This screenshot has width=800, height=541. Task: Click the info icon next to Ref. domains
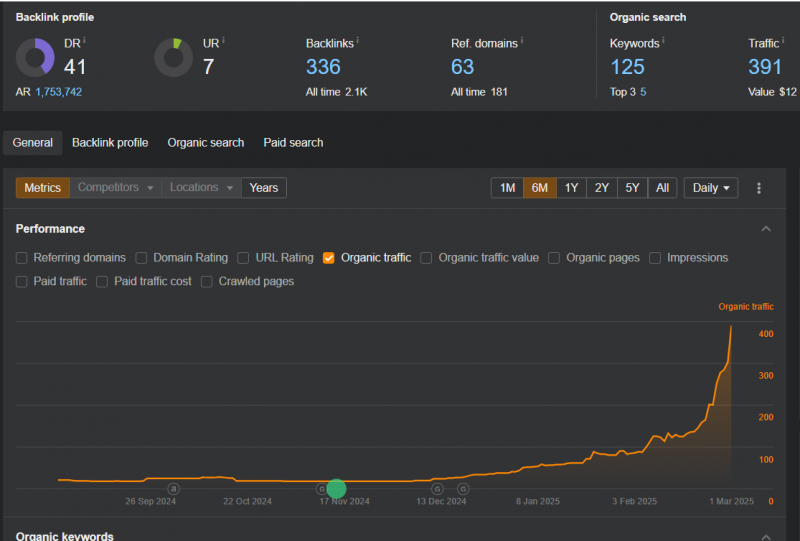coord(521,41)
